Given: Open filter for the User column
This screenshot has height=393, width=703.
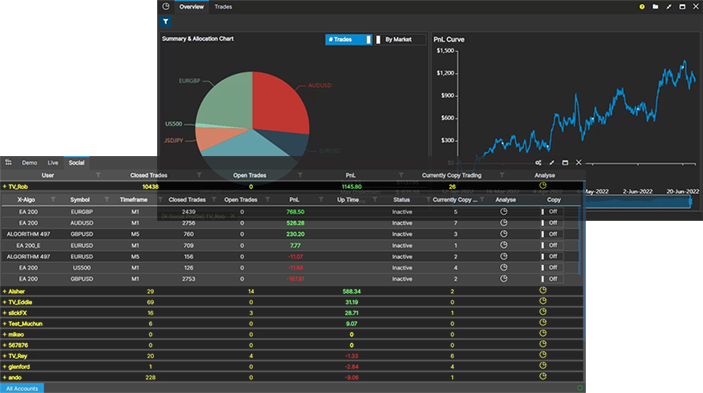Looking at the screenshot, I should (98, 175).
